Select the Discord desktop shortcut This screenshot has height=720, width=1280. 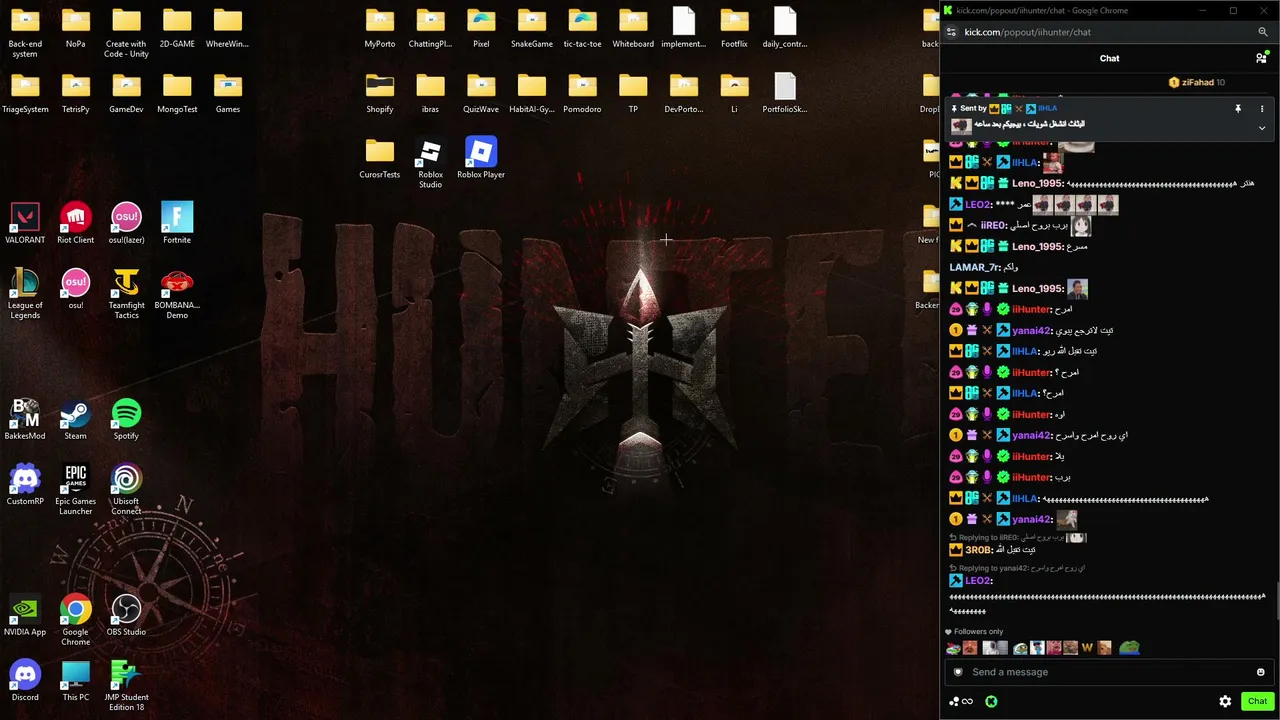point(25,681)
